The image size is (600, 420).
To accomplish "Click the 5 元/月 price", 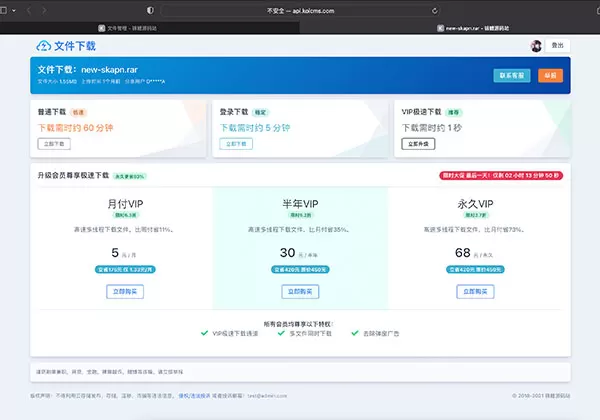I will click(124, 253).
